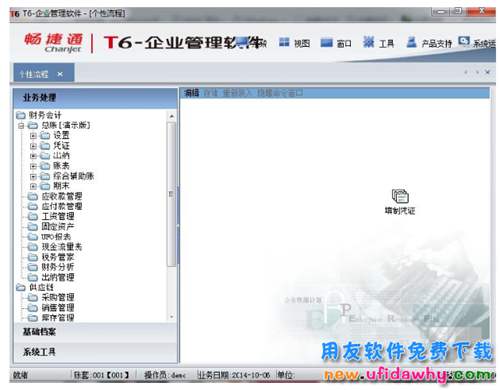Click the 系统 system icon at toolbar end
This screenshot has height=390, width=500.
pos(464,41)
